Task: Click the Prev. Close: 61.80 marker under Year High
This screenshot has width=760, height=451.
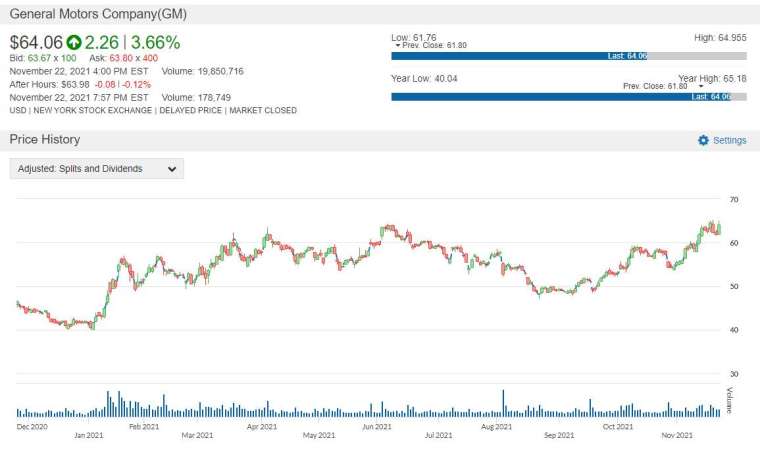Action: [x=663, y=86]
